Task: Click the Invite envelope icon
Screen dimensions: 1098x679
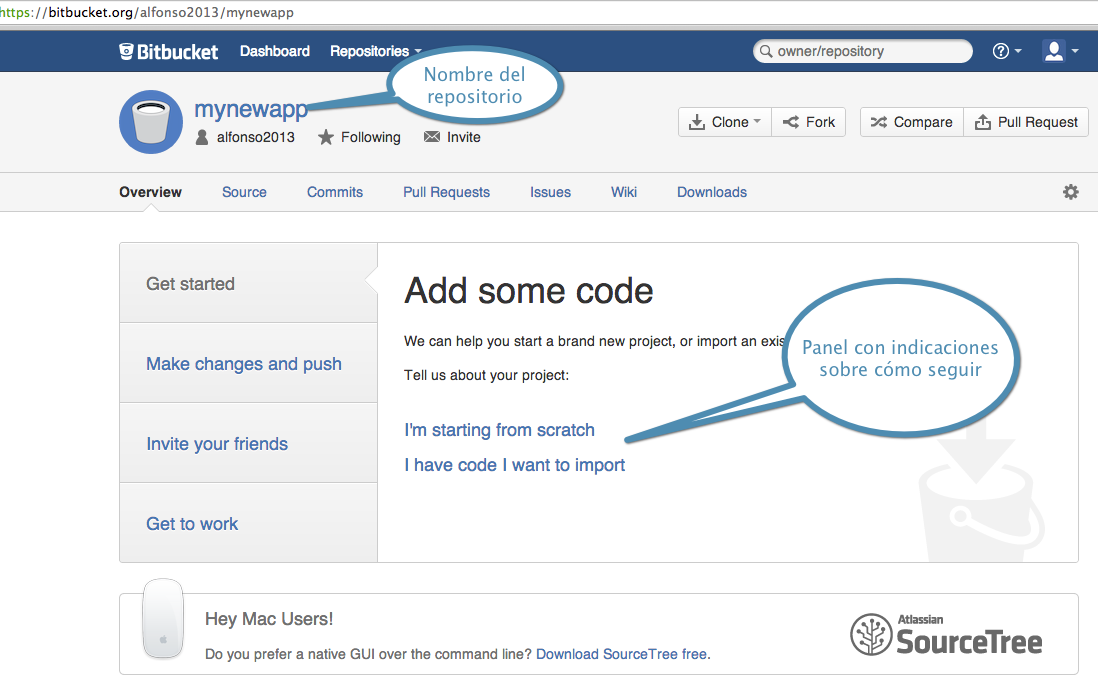Action: coord(432,137)
